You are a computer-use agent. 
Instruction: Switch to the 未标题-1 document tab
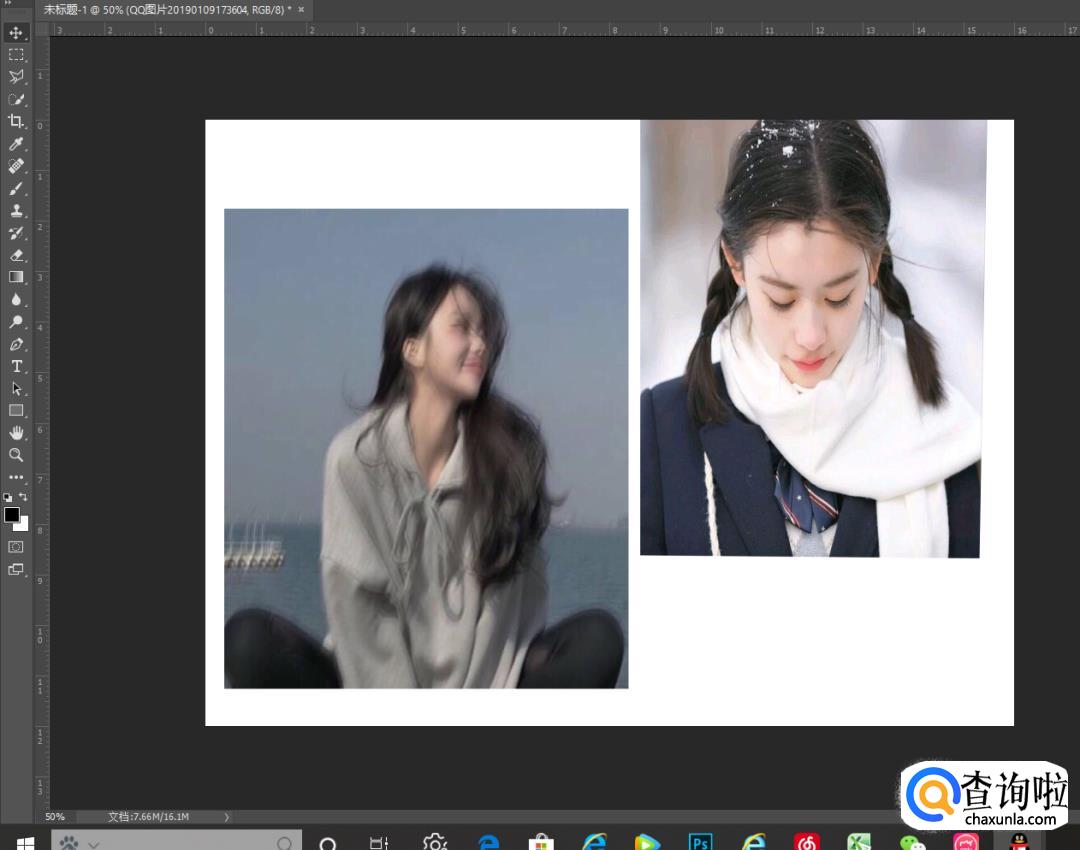pyautogui.click(x=166, y=9)
